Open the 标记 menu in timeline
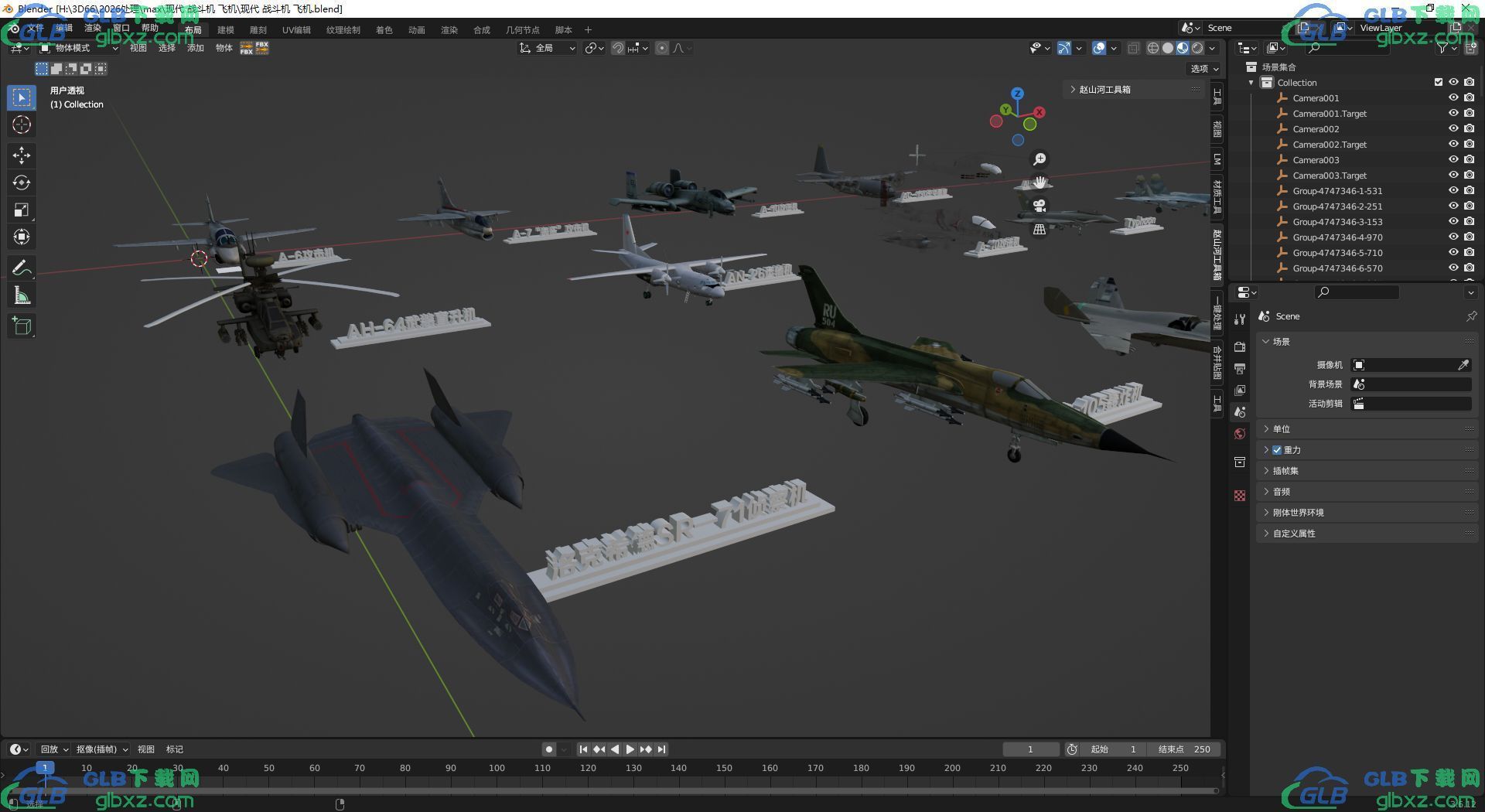 175,749
